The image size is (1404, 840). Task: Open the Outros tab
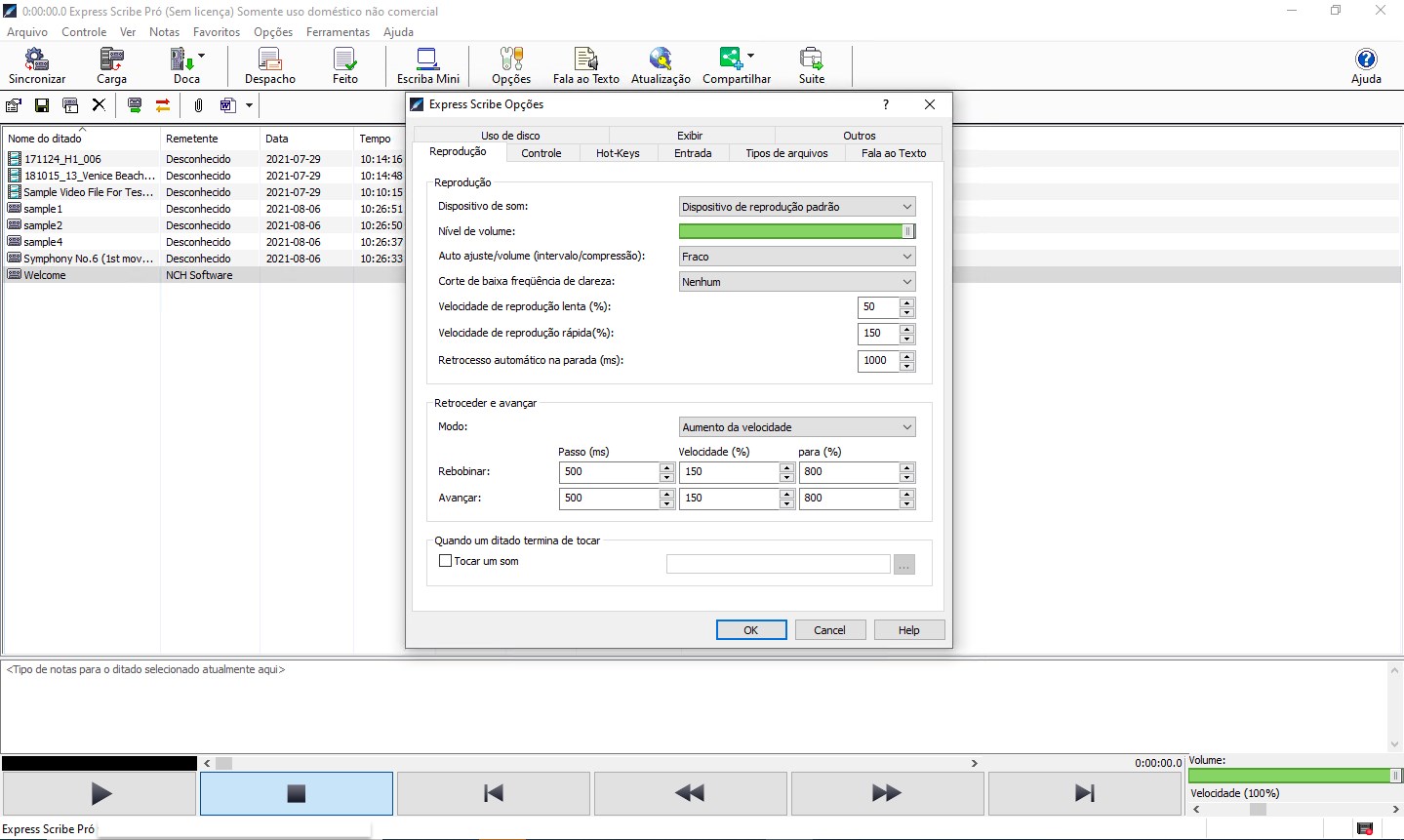860,136
